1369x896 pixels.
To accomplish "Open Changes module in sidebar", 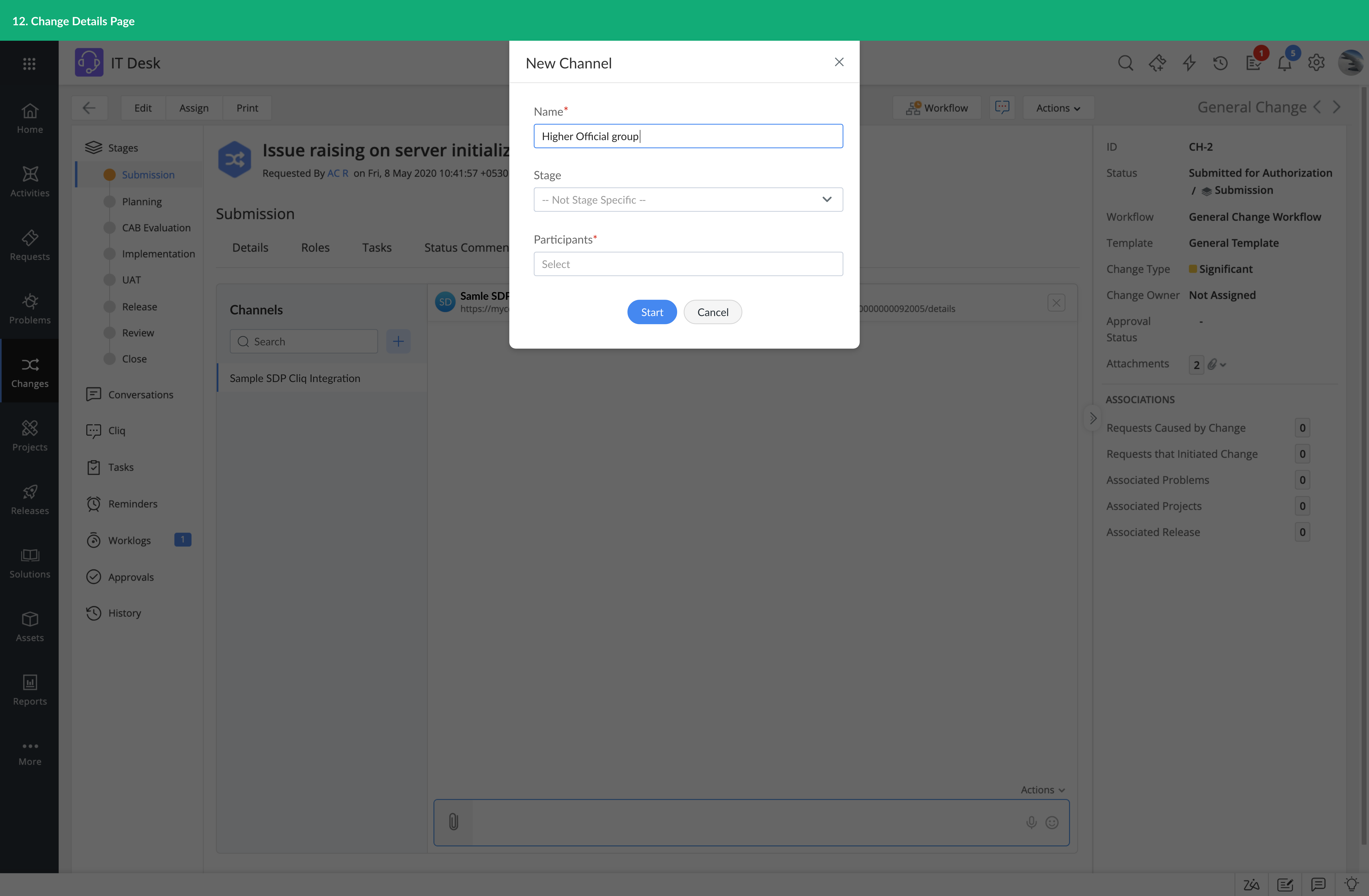I will click(x=29, y=371).
